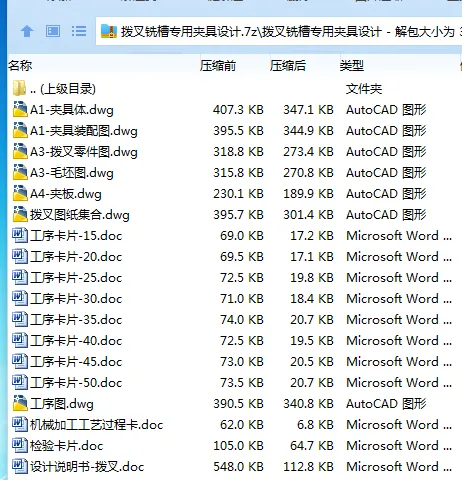This screenshot has height=480, width=462.
Task: Select the 工序卡片-50.doc Word icon
Action: click(20, 382)
